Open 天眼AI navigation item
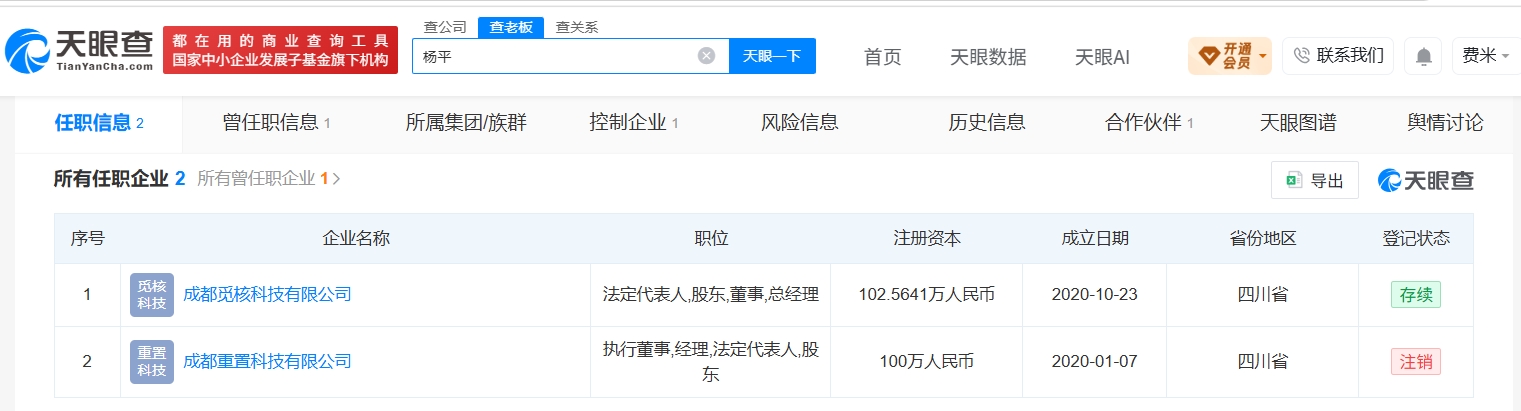The image size is (1521, 411). (1102, 57)
